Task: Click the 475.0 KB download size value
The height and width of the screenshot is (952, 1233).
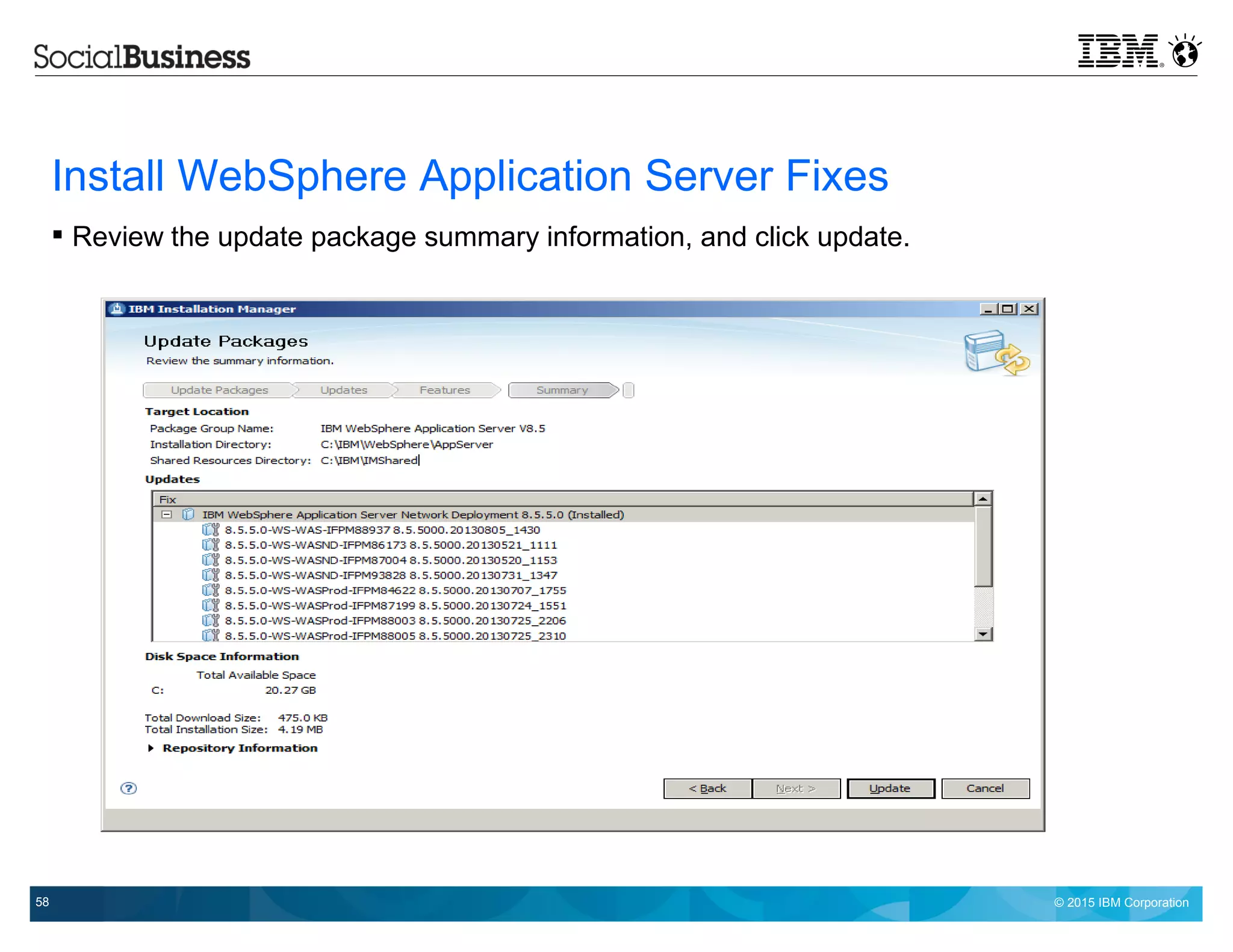Action: point(303,717)
